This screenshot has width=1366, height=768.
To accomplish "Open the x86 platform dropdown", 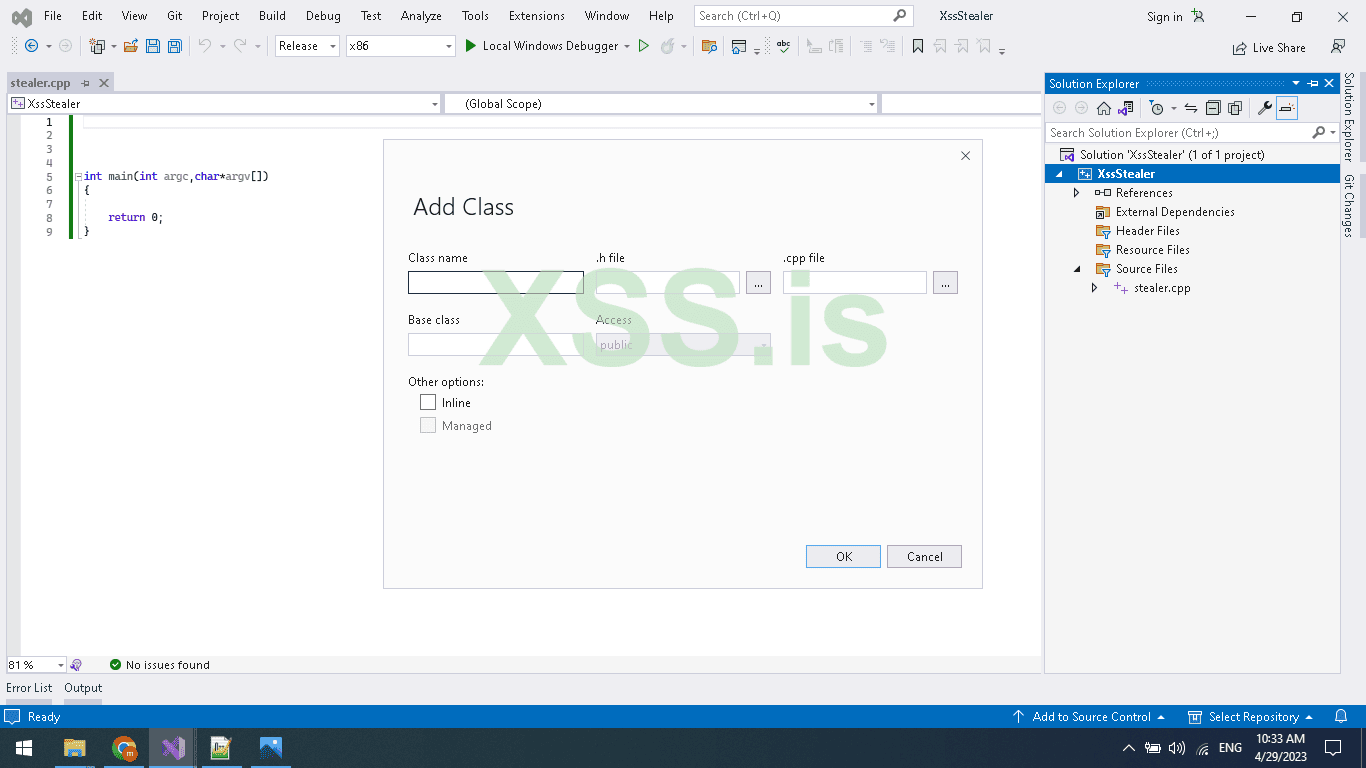I will point(400,46).
